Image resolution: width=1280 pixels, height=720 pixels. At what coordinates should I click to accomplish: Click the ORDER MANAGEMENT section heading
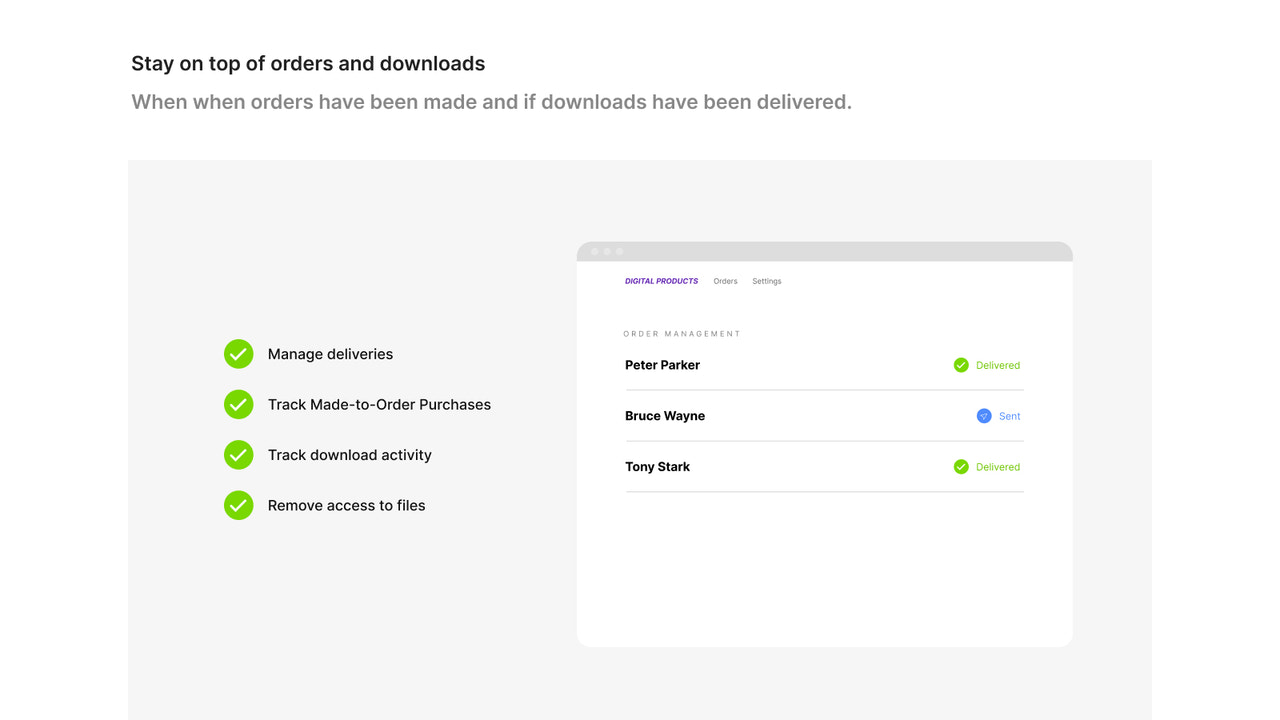pyautogui.click(x=682, y=334)
